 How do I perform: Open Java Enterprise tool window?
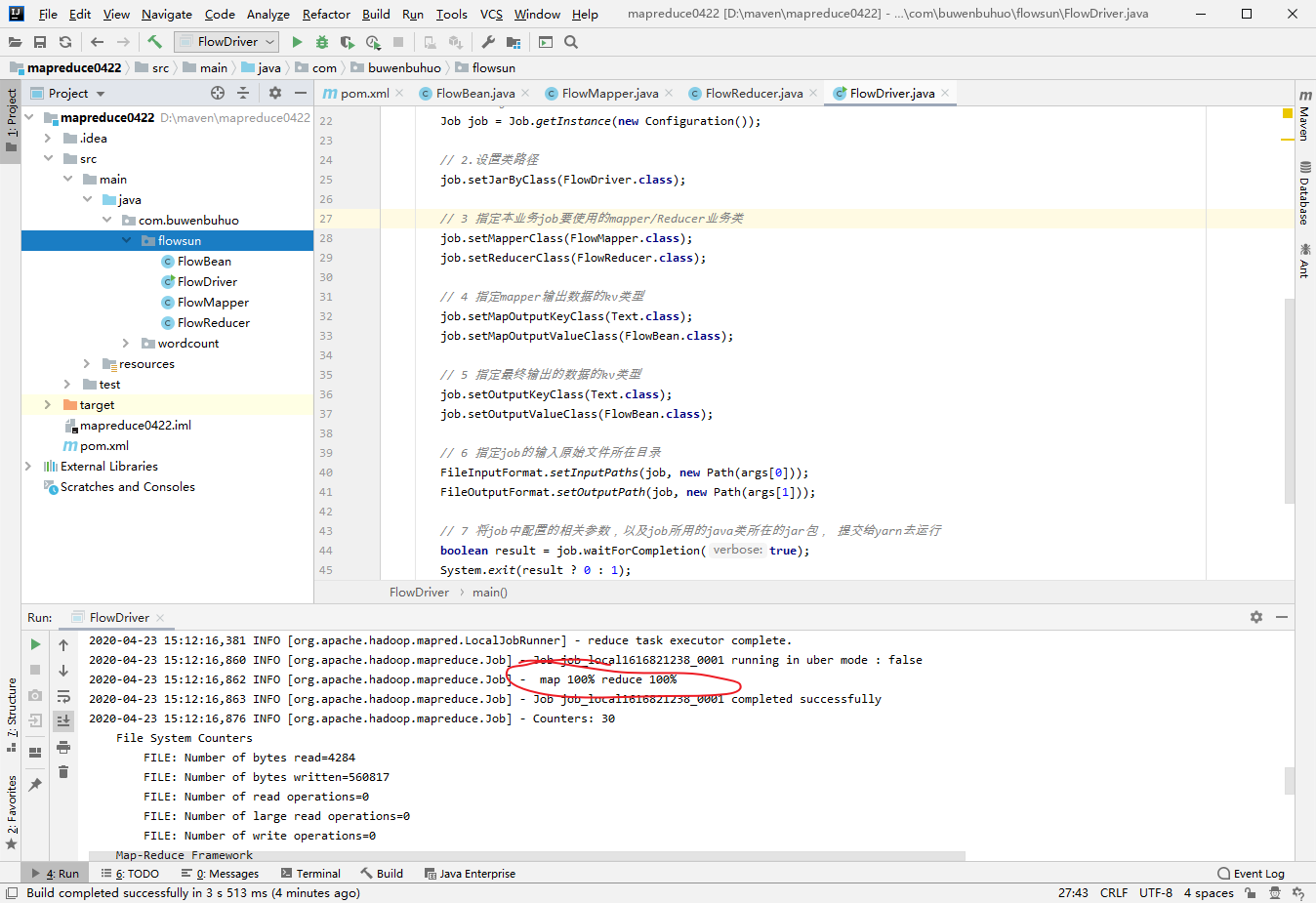[470, 874]
